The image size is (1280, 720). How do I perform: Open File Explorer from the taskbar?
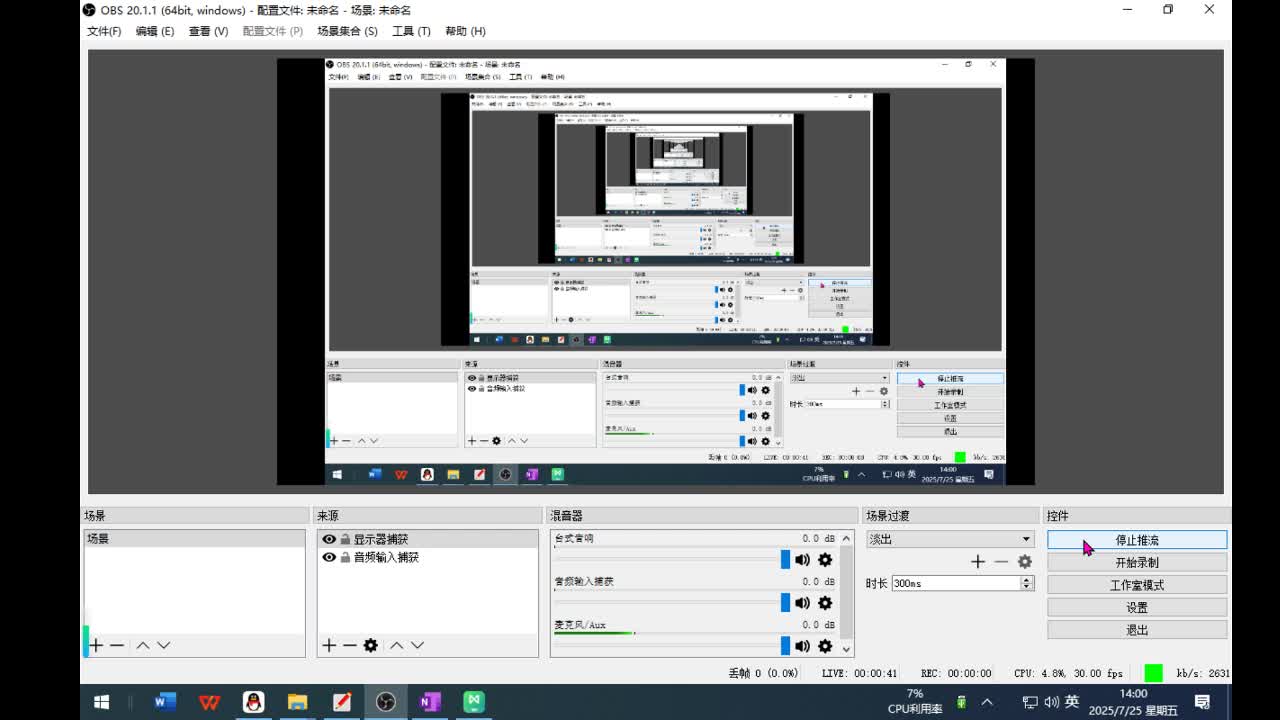pos(298,702)
